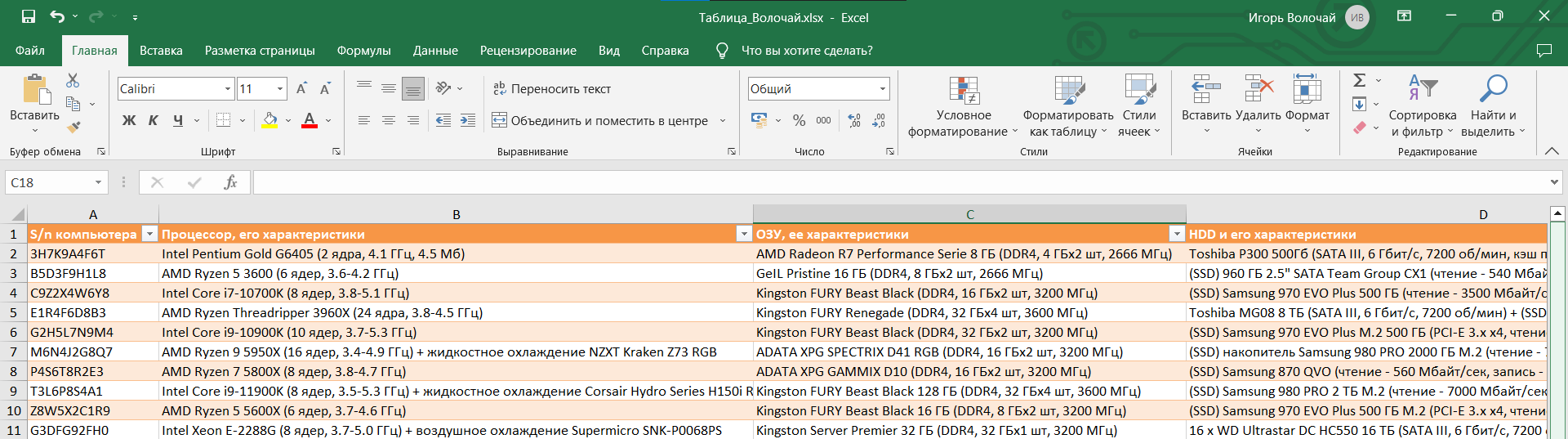Toggle Bold formatting
The height and width of the screenshot is (439, 1568).
[129, 120]
